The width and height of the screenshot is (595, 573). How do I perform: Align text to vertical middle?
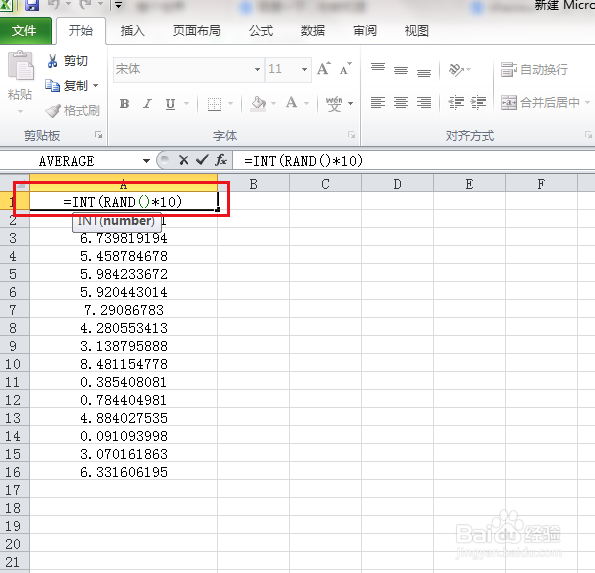tap(401, 70)
